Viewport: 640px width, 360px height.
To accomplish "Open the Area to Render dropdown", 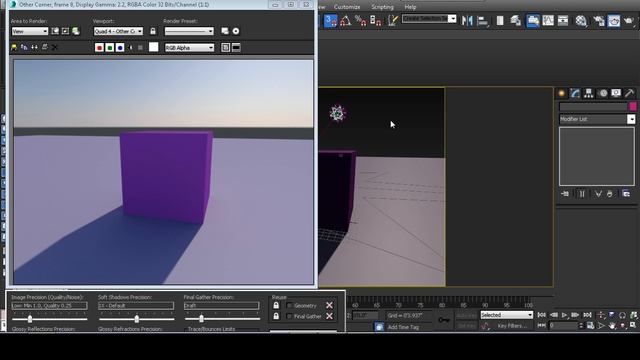I will [29, 31].
